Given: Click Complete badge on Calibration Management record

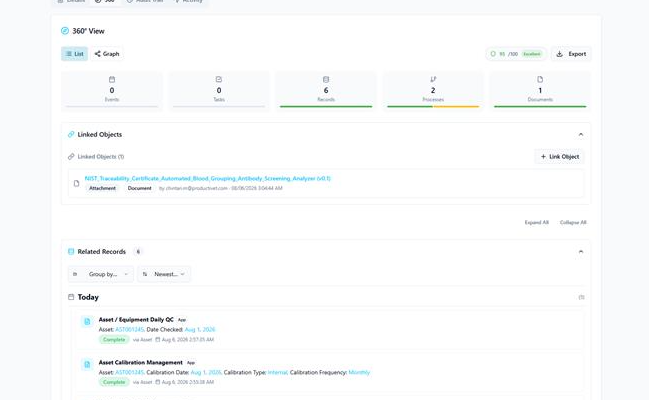Looking at the screenshot, I should 114,382.
